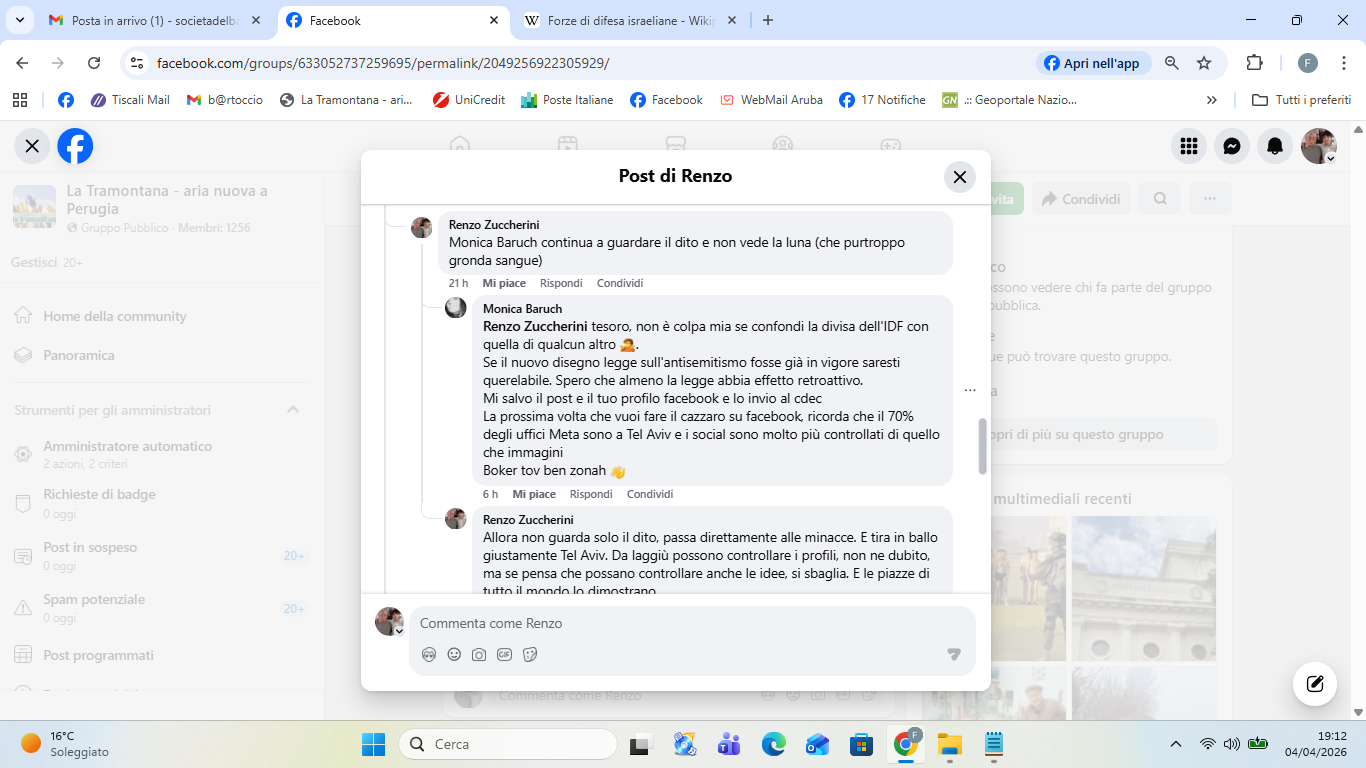The height and width of the screenshot is (768, 1366).
Task: Open the sticker picker icon
Action: [530, 654]
